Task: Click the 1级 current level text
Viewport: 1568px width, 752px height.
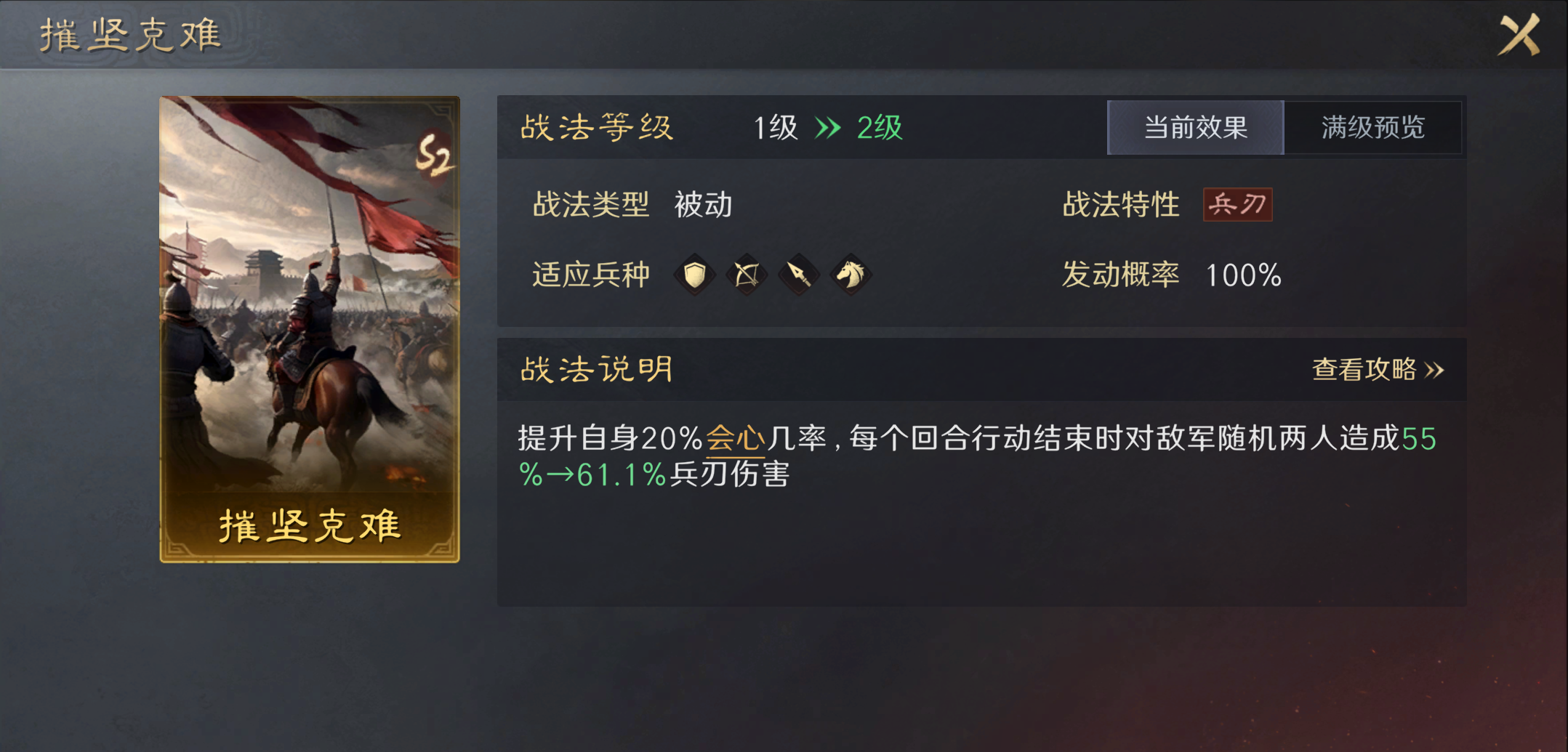Action: tap(776, 129)
